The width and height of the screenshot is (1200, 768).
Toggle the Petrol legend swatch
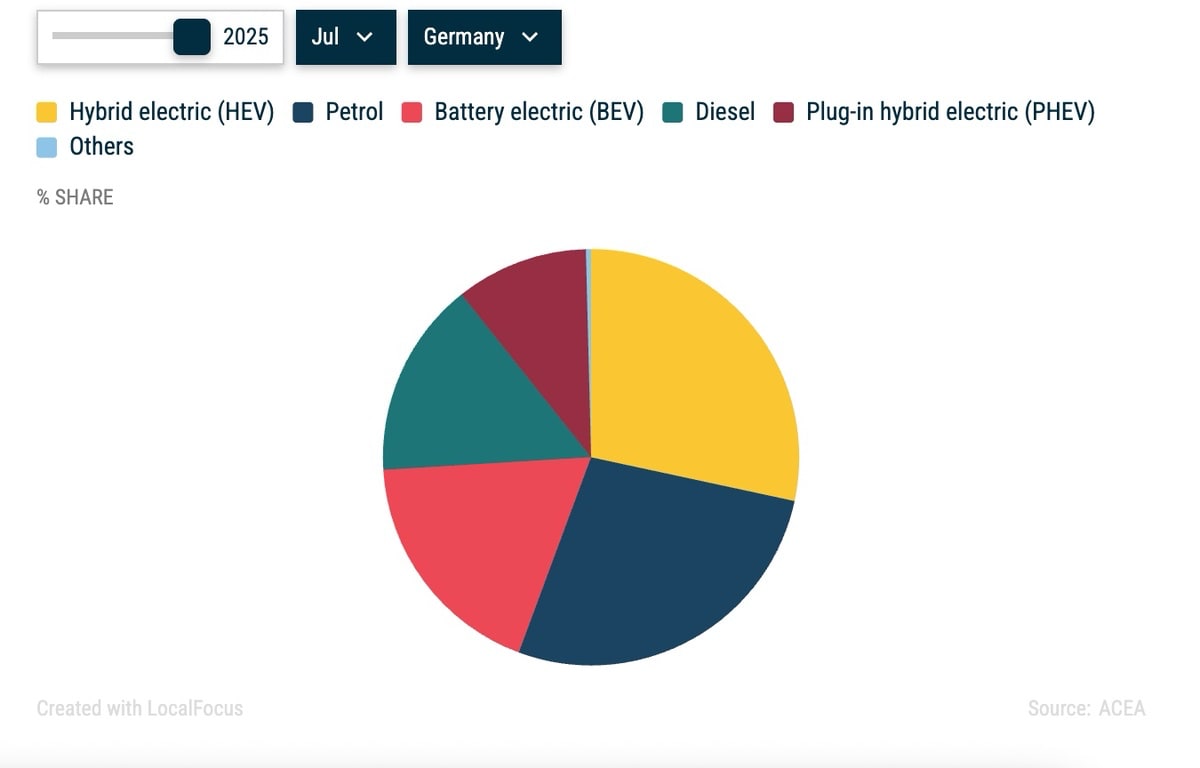click(303, 112)
